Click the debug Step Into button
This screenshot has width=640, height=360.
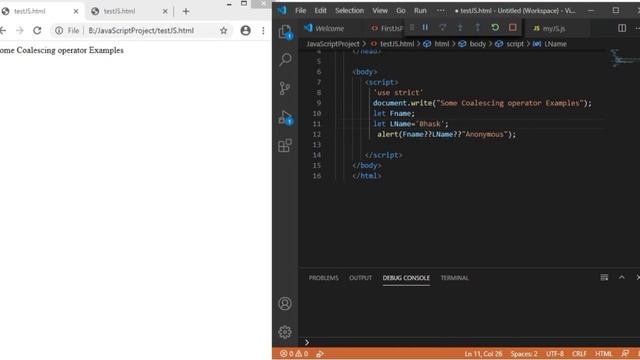460,27
